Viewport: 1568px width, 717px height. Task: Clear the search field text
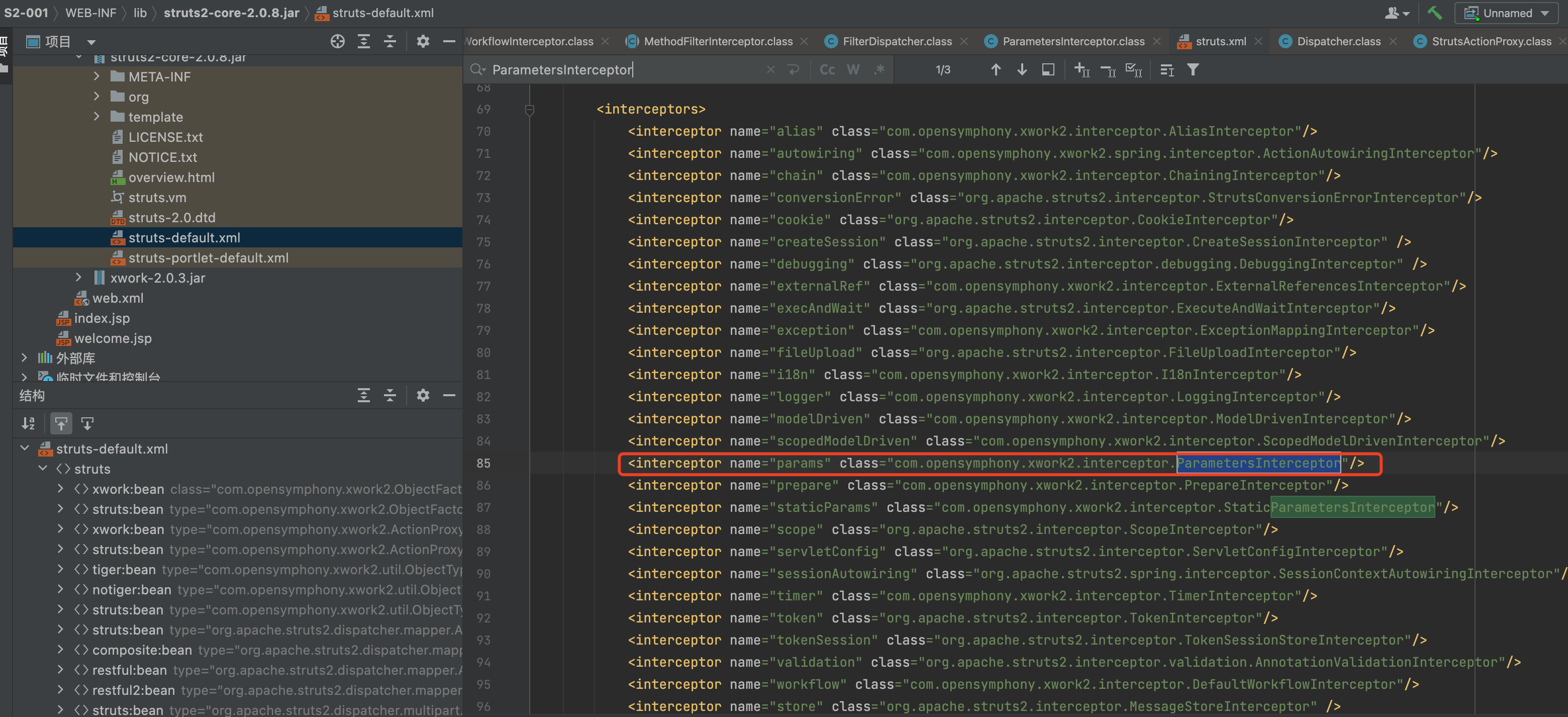[770, 69]
